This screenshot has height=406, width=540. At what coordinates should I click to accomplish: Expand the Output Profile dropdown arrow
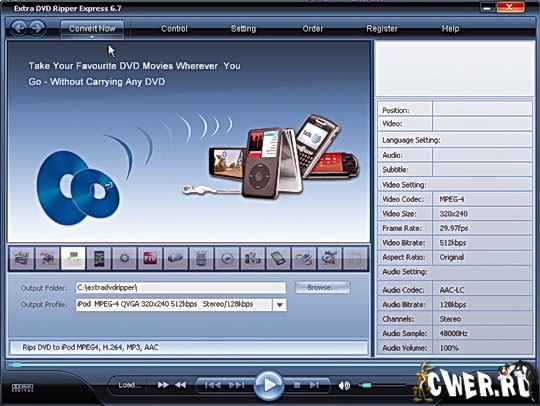280,305
